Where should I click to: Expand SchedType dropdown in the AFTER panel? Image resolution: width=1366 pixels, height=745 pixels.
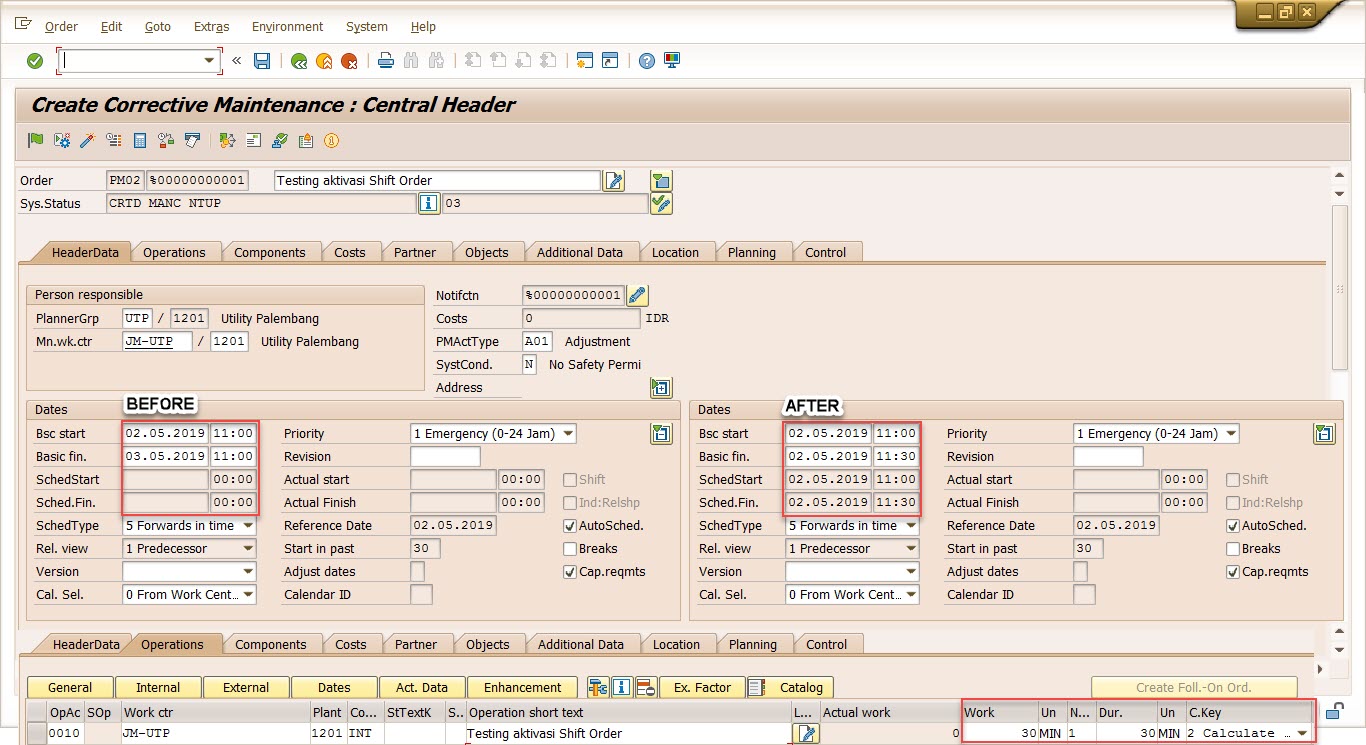[910, 526]
